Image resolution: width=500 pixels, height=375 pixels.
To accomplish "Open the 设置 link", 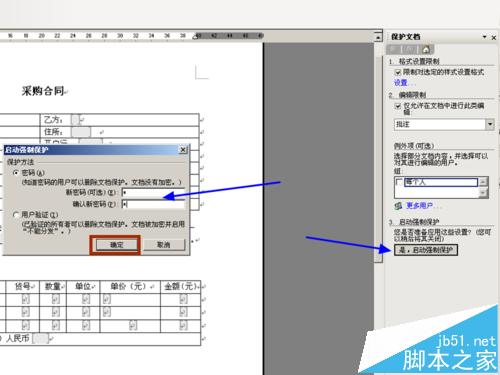I will (401, 82).
